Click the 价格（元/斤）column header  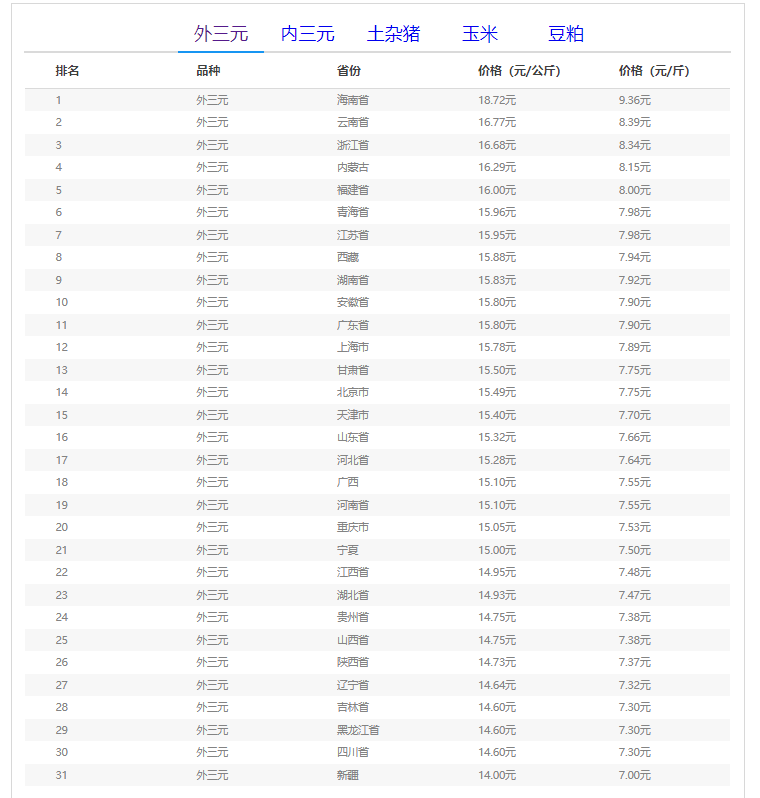(x=654, y=71)
